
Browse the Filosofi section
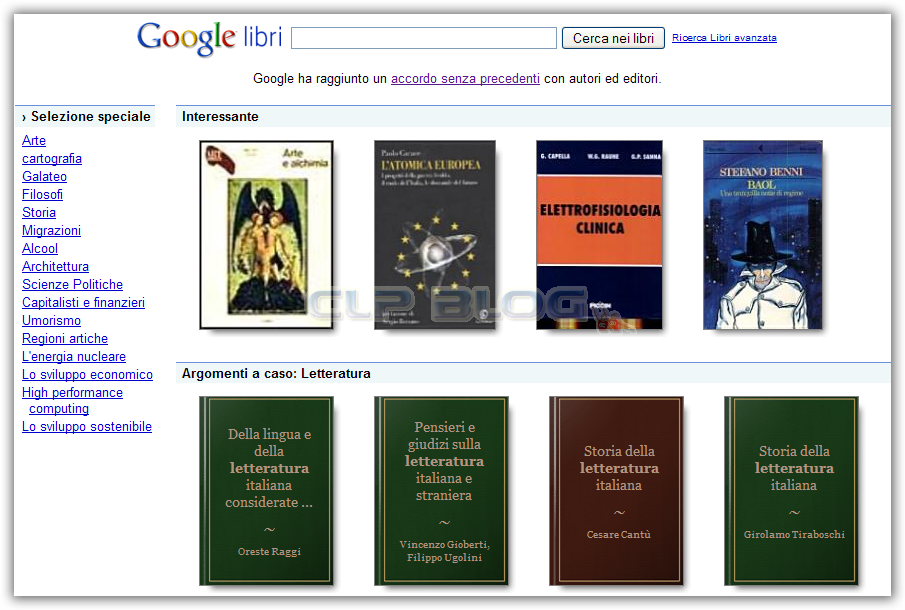[41, 194]
